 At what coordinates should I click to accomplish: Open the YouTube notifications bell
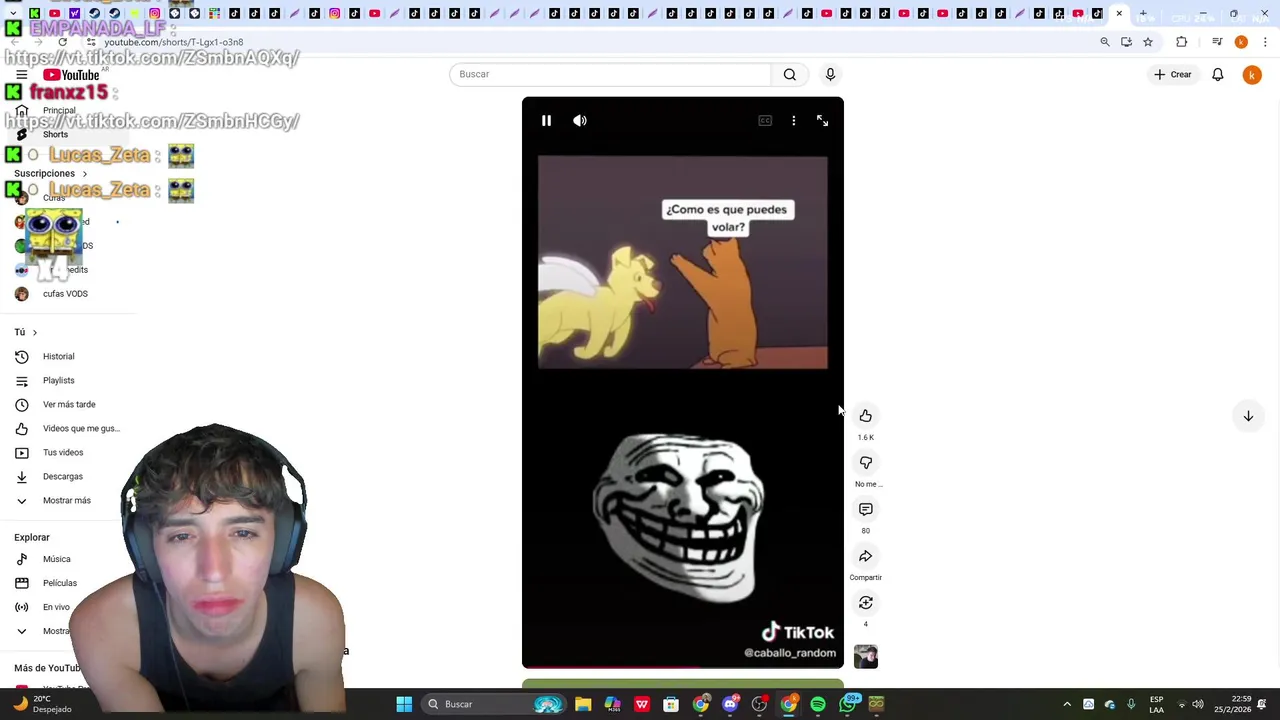(1218, 74)
